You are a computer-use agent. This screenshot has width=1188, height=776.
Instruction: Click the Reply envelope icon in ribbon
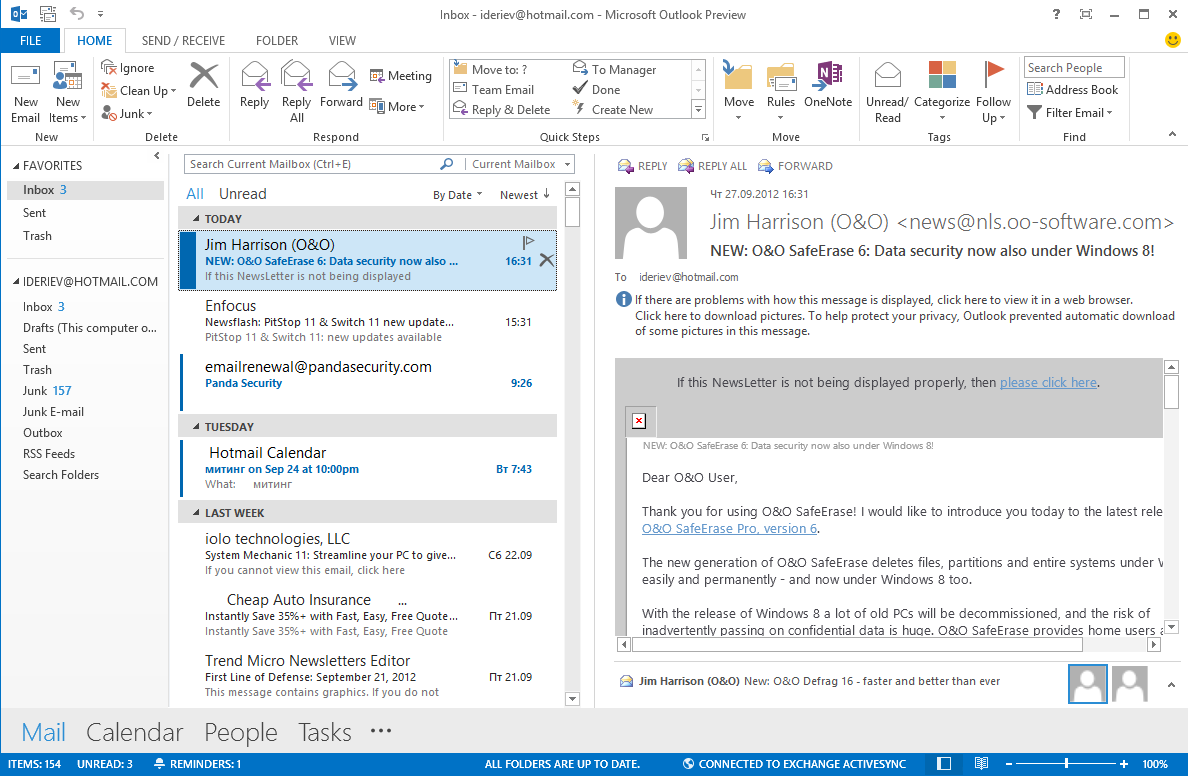point(255,76)
